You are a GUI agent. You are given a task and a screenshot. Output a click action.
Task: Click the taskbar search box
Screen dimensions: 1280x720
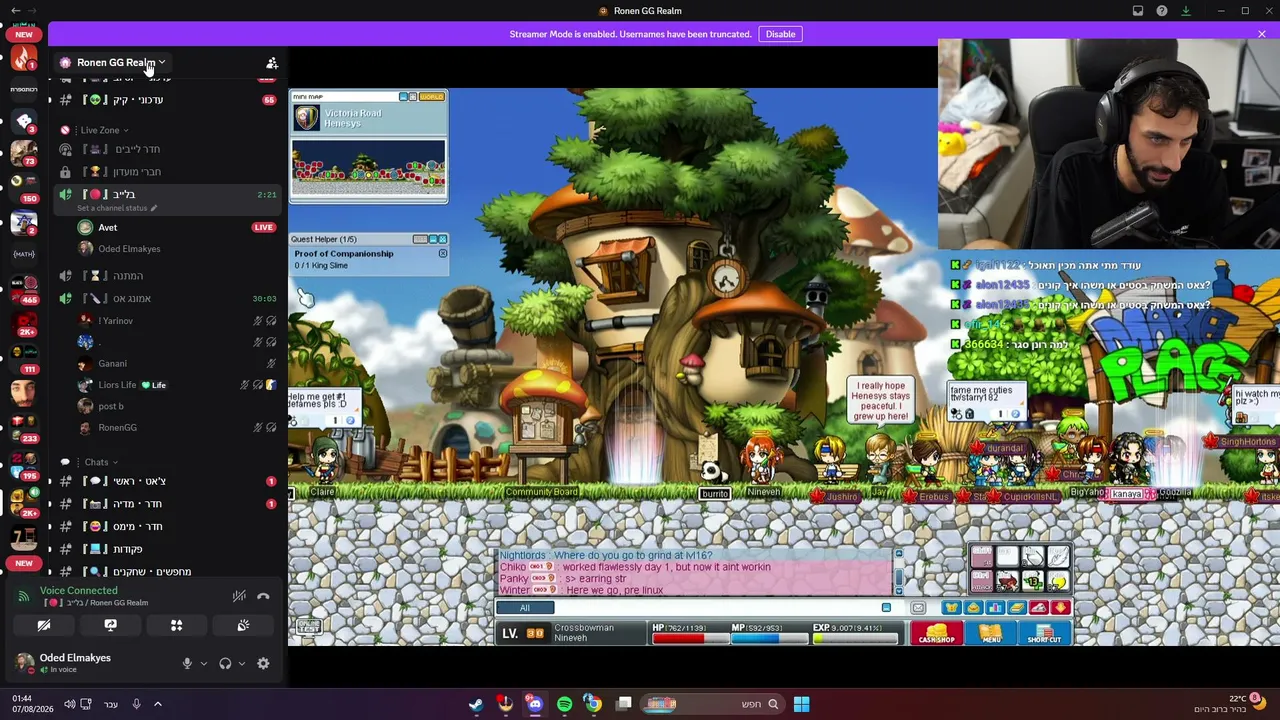point(712,704)
